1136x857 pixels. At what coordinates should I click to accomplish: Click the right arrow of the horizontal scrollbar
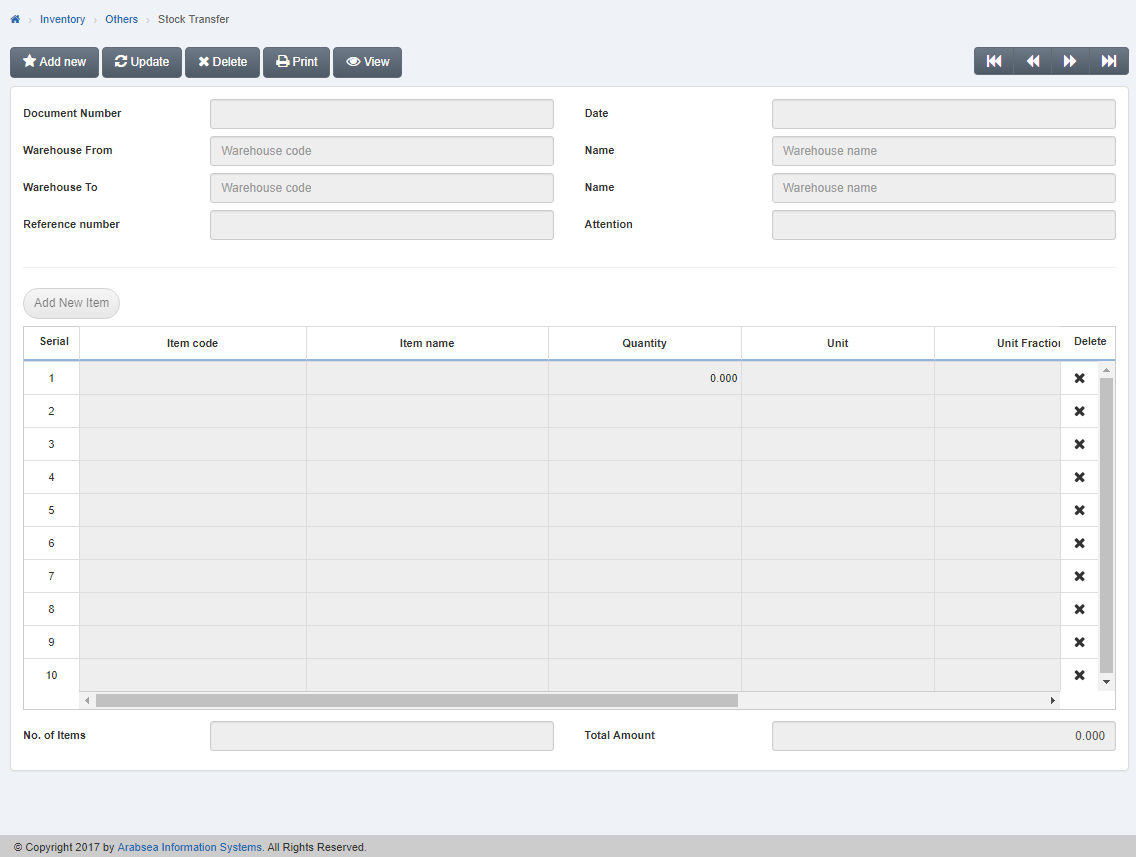pyautogui.click(x=1053, y=700)
